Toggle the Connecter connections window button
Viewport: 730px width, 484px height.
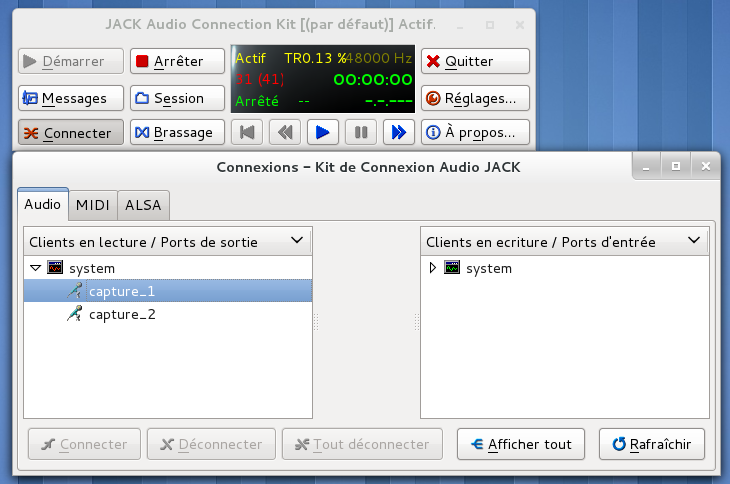(71, 132)
